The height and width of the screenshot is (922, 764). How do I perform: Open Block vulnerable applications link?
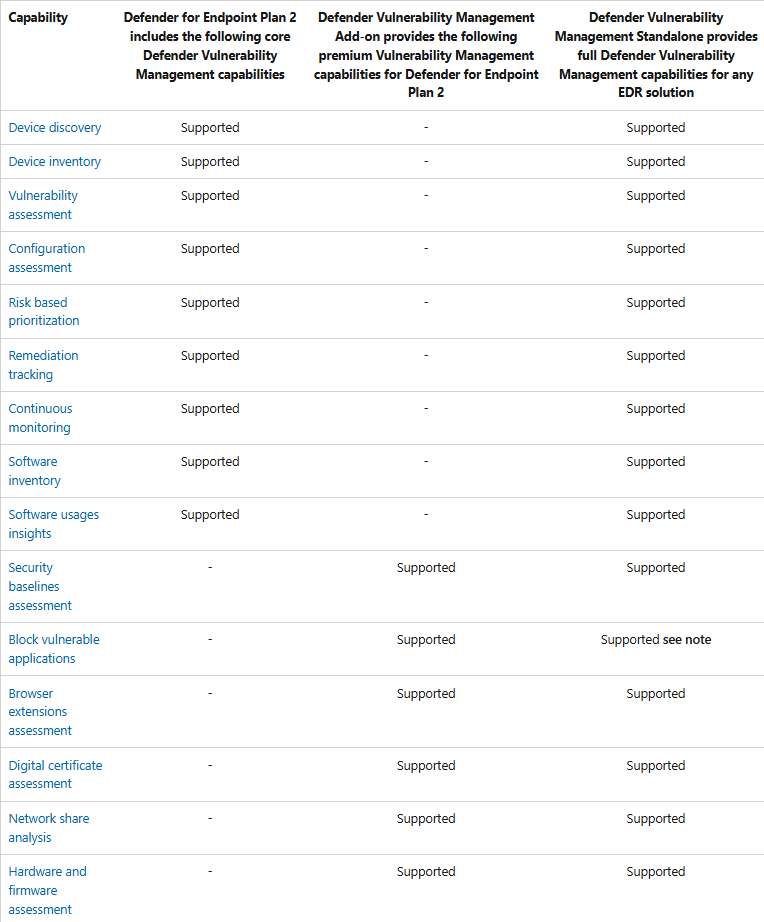coord(54,649)
